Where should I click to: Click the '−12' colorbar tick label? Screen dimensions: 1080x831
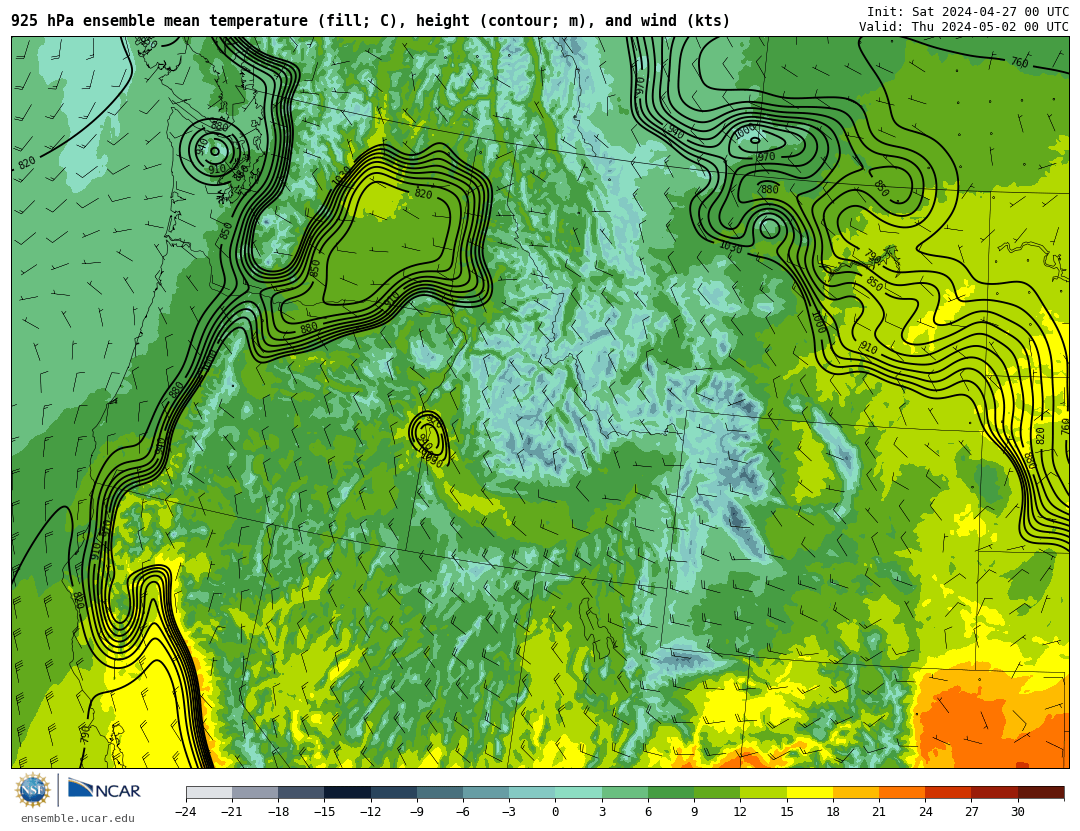point(371,812)
